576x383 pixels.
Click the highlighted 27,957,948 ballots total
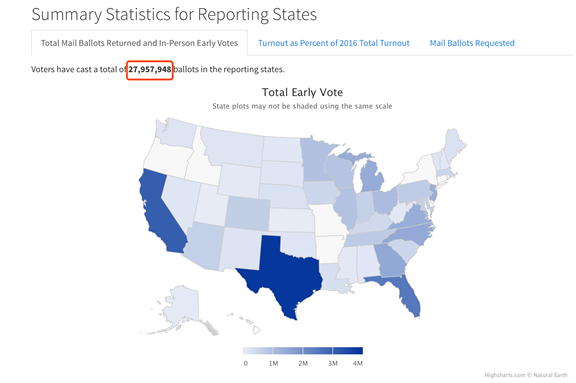point(150,69)
